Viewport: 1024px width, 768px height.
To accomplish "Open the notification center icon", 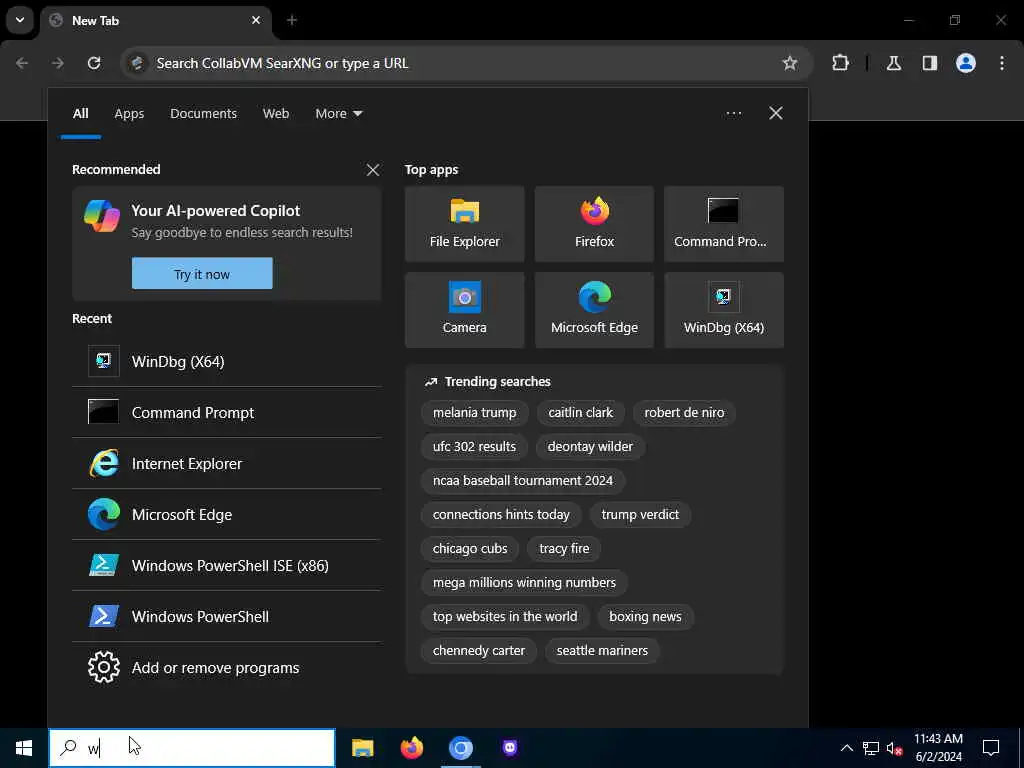I will click(991, 748).
